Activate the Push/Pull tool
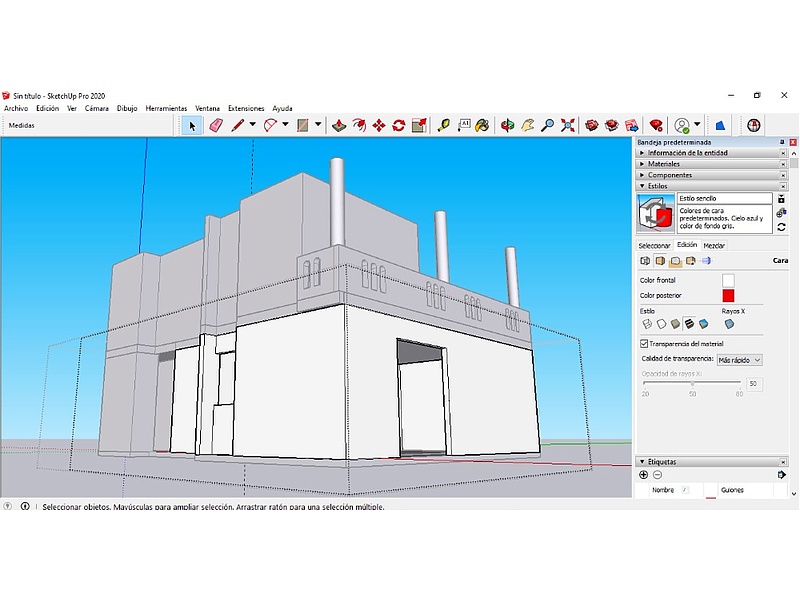This screenshot has height=600, width=800. point(339,125)
